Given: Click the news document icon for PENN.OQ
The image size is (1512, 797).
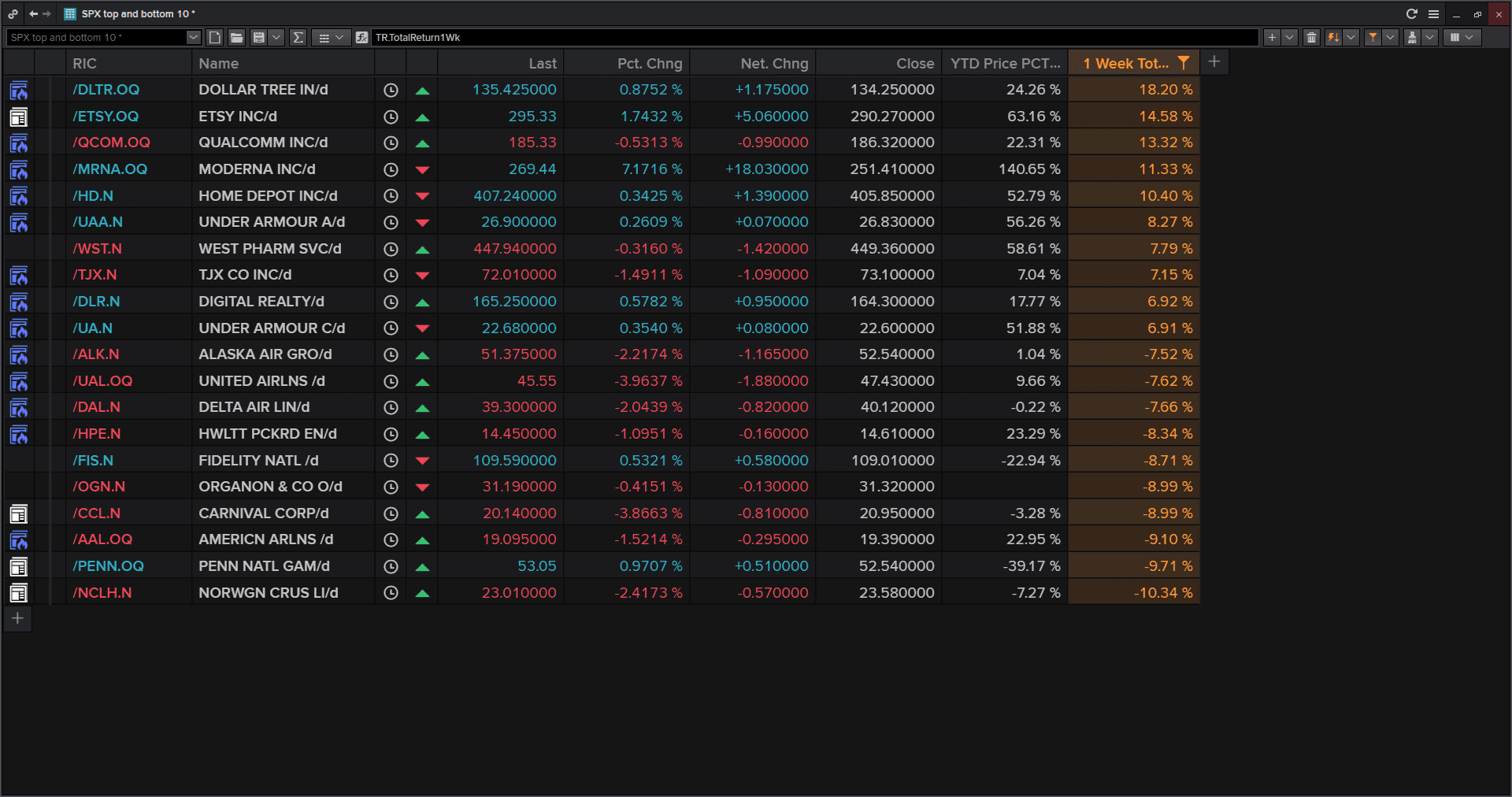Looking at the screenshot, I should tap(18, 566).
